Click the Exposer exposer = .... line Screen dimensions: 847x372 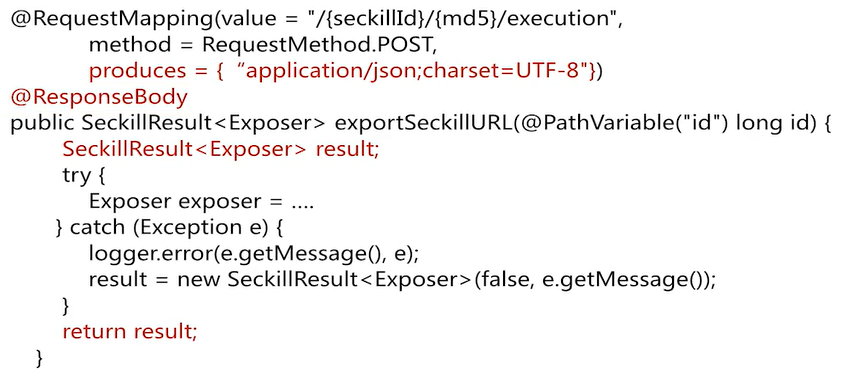click(202, 201)
